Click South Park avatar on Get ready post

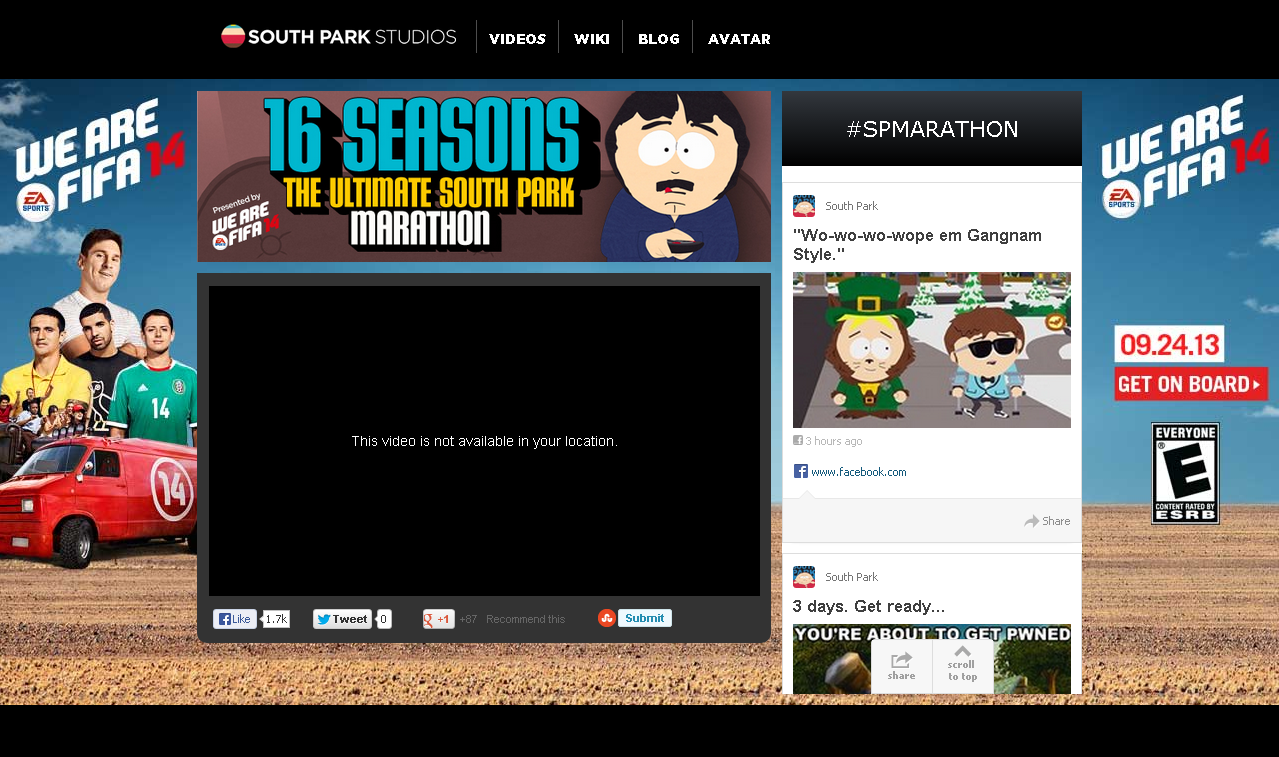pos(804,577)
